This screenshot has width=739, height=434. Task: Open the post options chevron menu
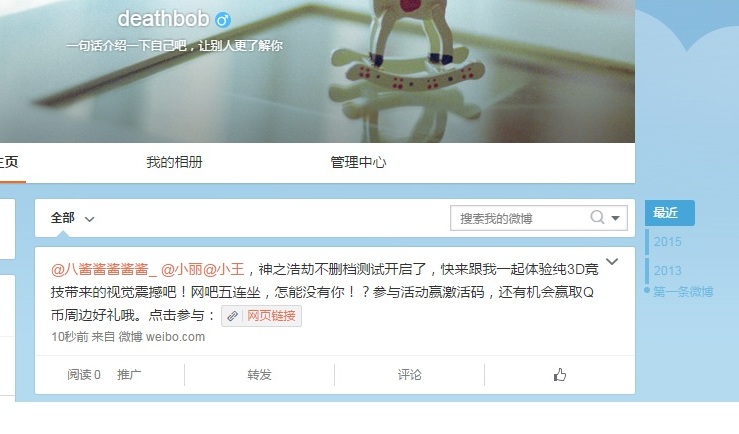click(x=612, y=262)
